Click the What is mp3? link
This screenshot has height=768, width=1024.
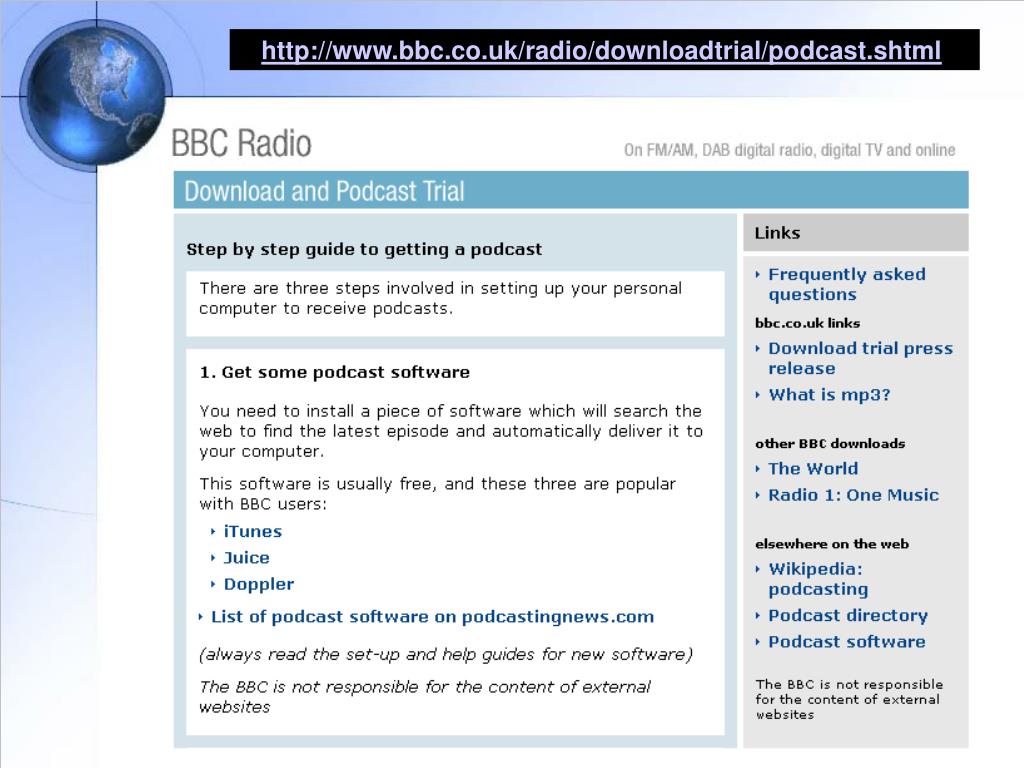[x=829, y=394]
